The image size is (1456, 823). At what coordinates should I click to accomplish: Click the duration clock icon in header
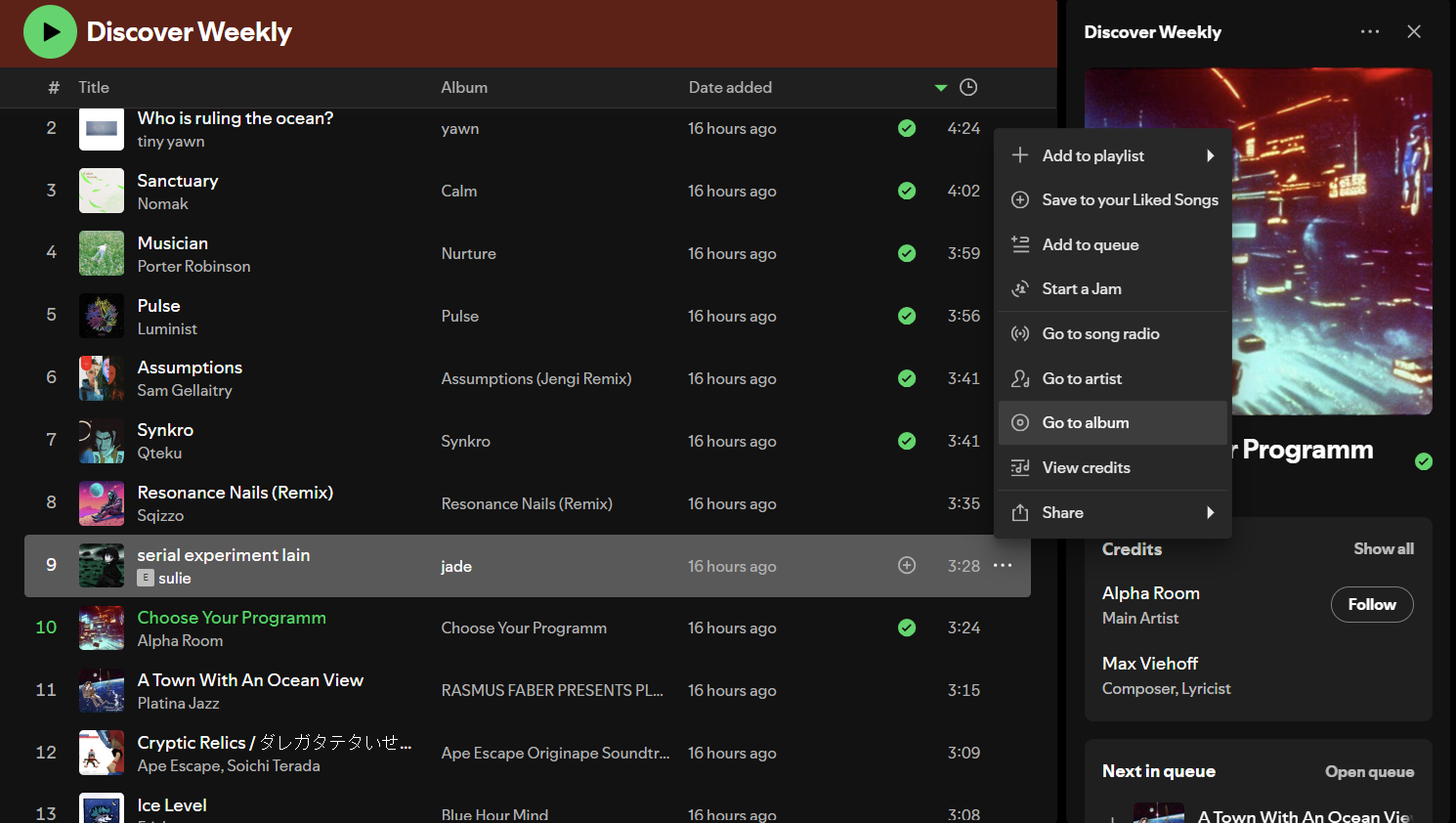coord(968,87)
